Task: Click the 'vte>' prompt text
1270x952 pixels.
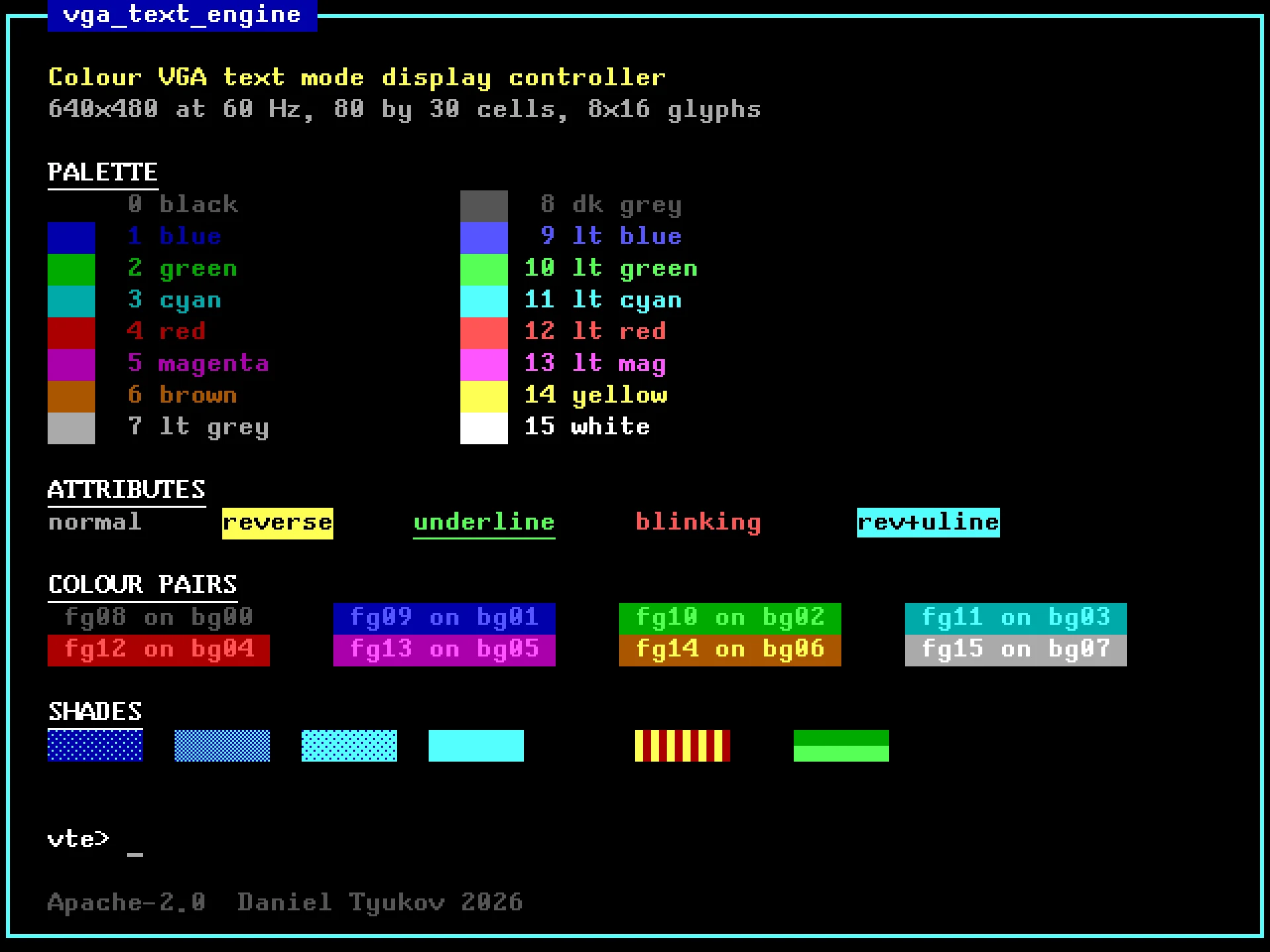Action: 79,839
